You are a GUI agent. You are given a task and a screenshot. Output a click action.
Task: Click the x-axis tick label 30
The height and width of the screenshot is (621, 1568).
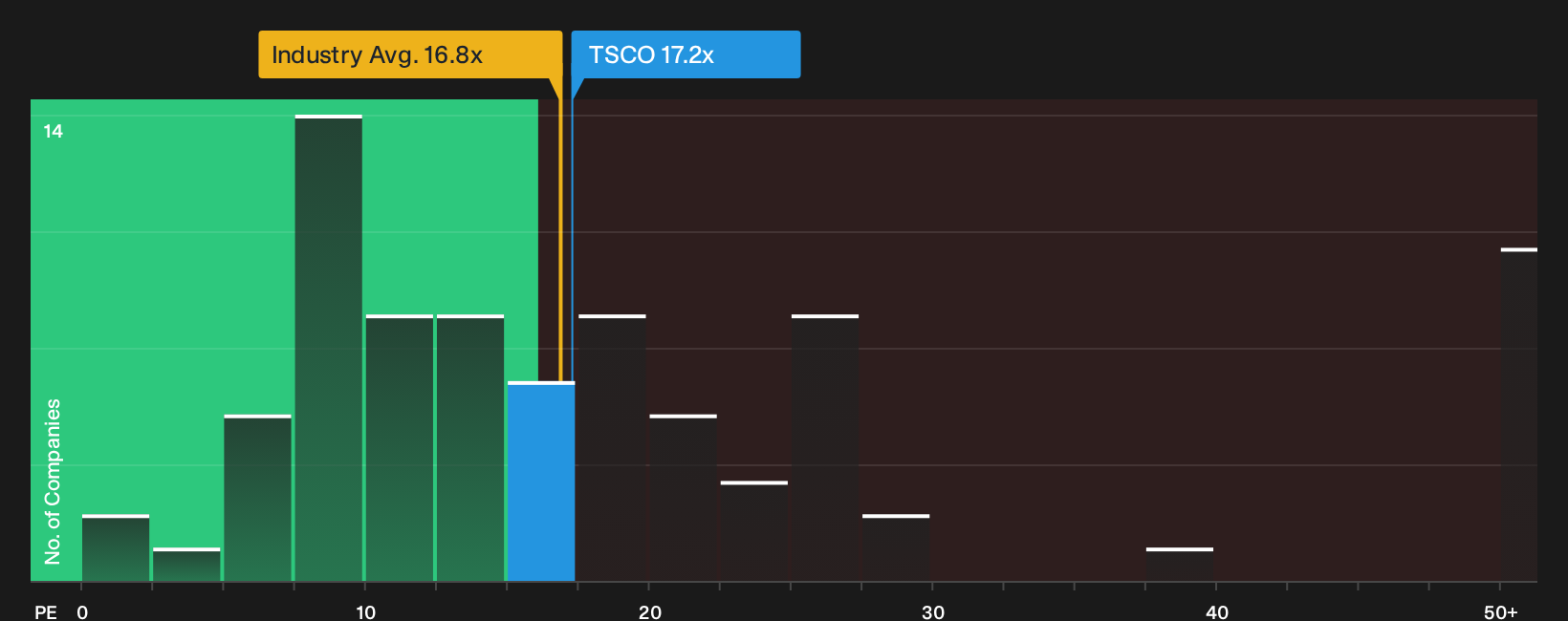click(933, 612)
